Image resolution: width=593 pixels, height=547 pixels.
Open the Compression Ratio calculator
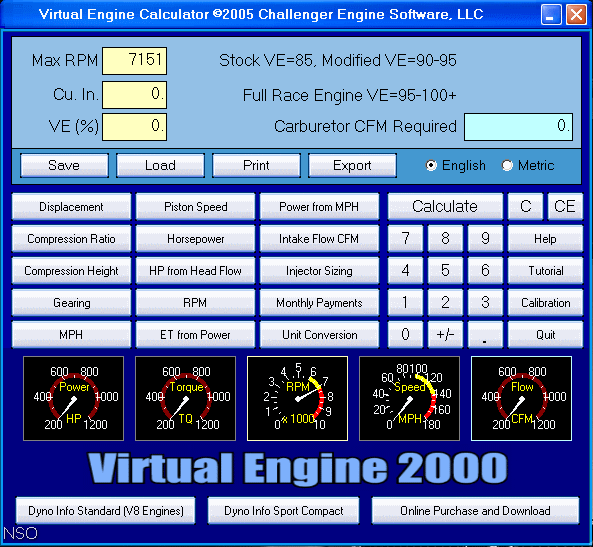[71, 239]
